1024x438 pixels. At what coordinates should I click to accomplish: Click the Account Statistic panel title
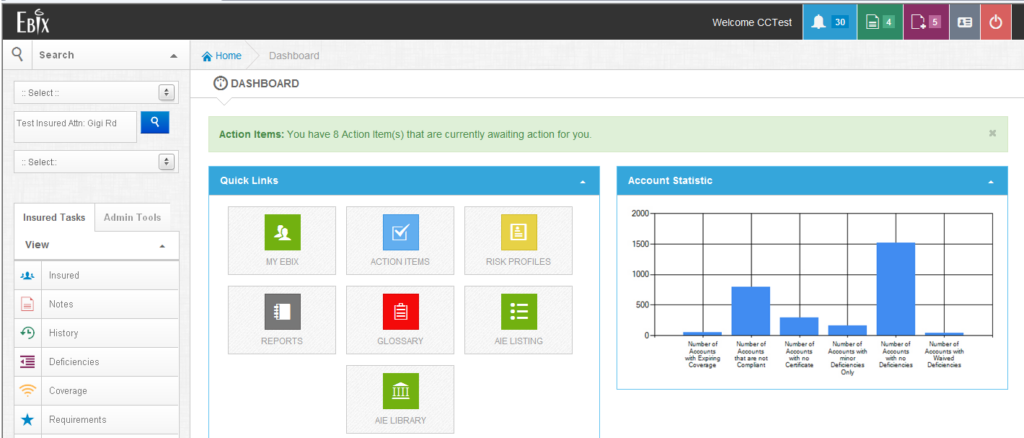pyautogui.click(x=670, y=180)
